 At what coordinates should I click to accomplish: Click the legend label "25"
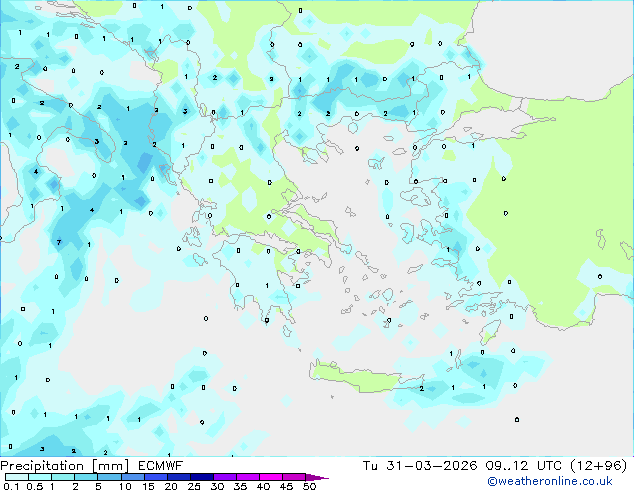pyautogui.click(x=194, y=486)
